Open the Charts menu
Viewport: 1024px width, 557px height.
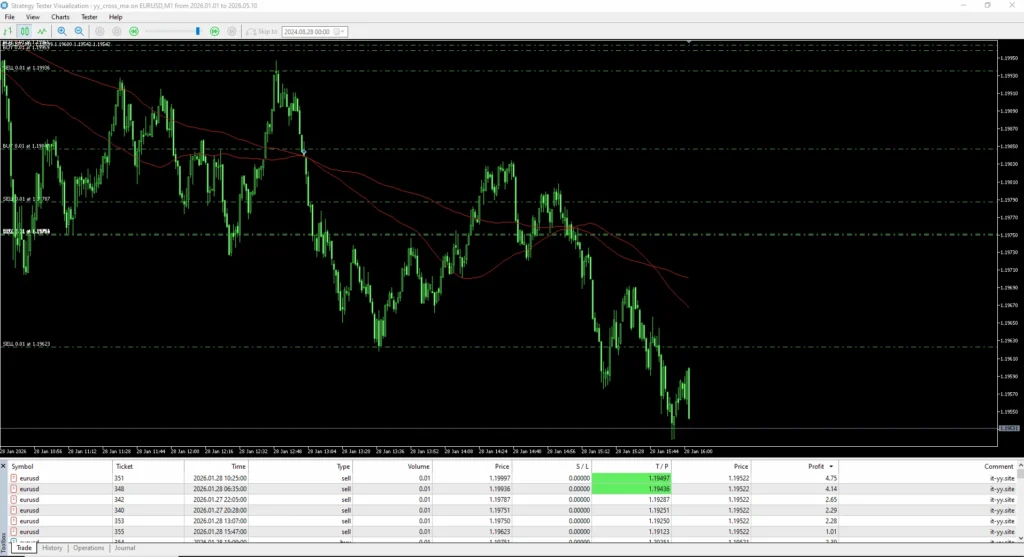pos(60,17)
